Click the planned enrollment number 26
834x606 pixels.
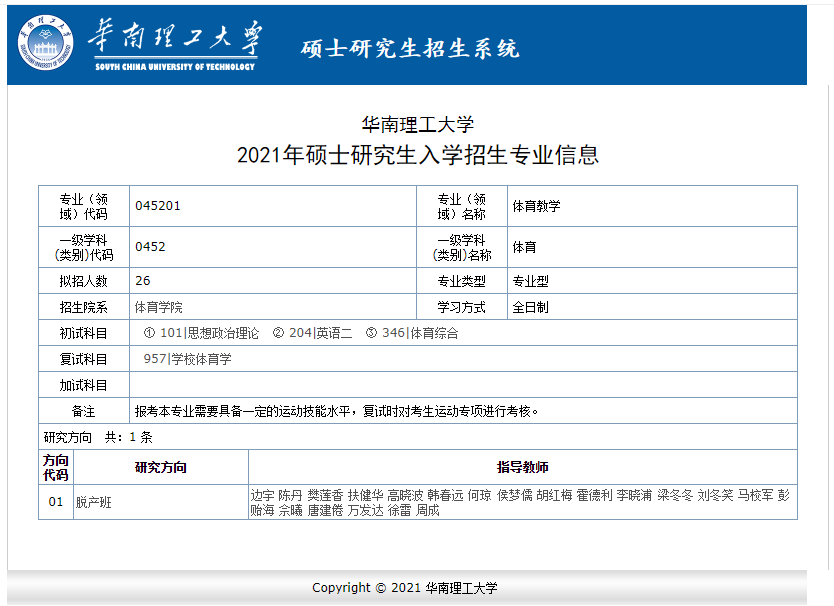pyautogui.click(x=143, y=280)
